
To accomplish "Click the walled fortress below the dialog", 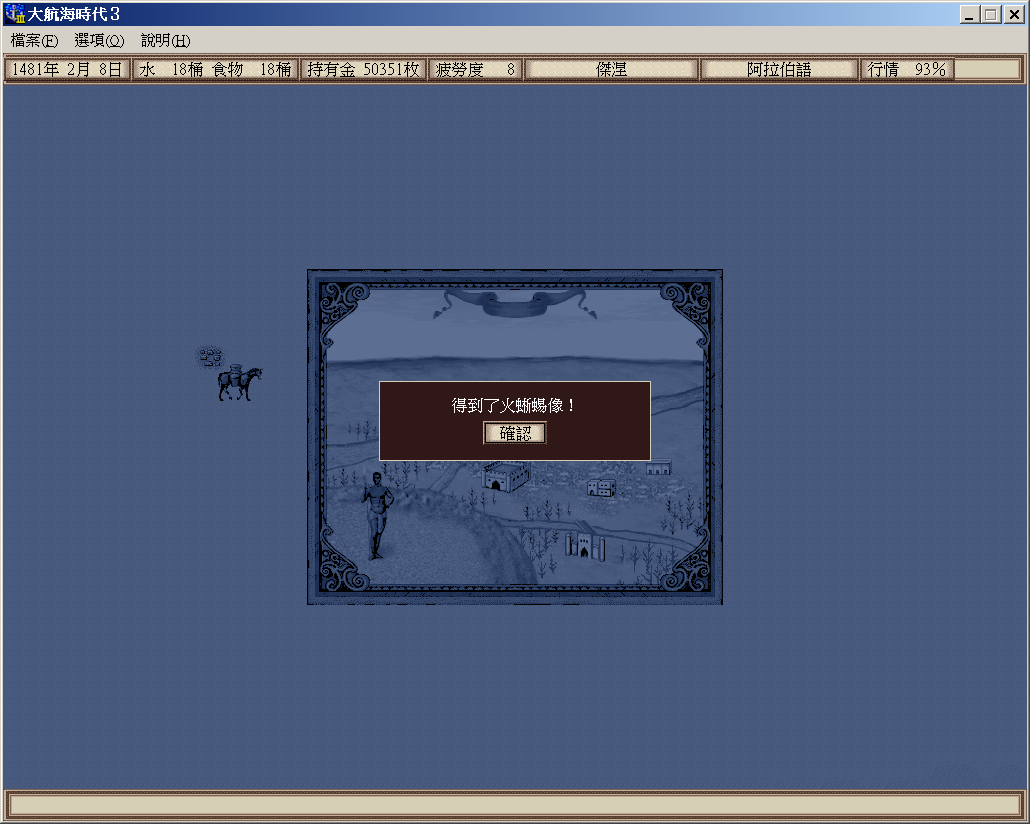I will 507,477.
